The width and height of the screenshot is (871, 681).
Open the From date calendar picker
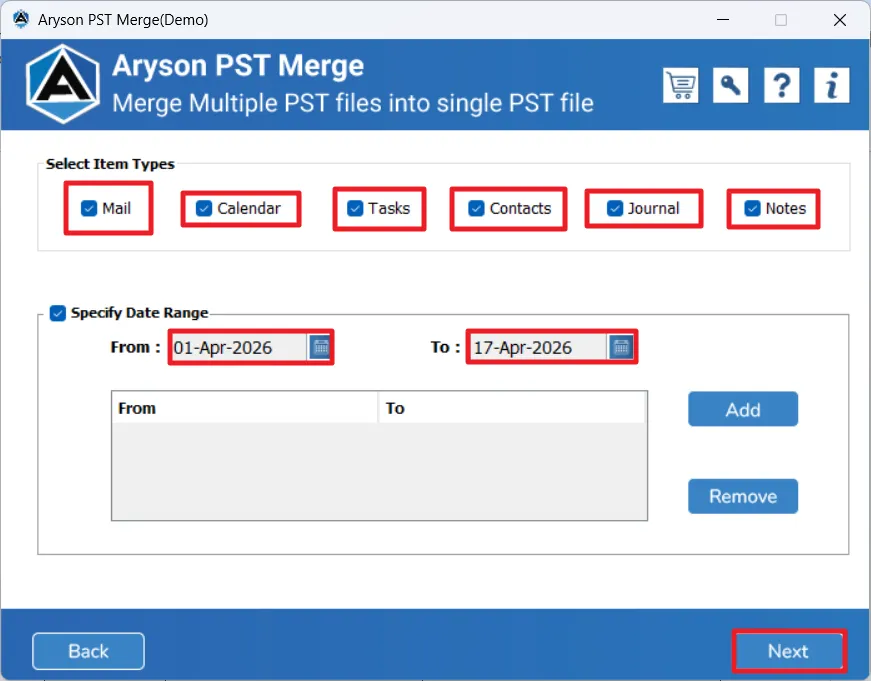321,348
